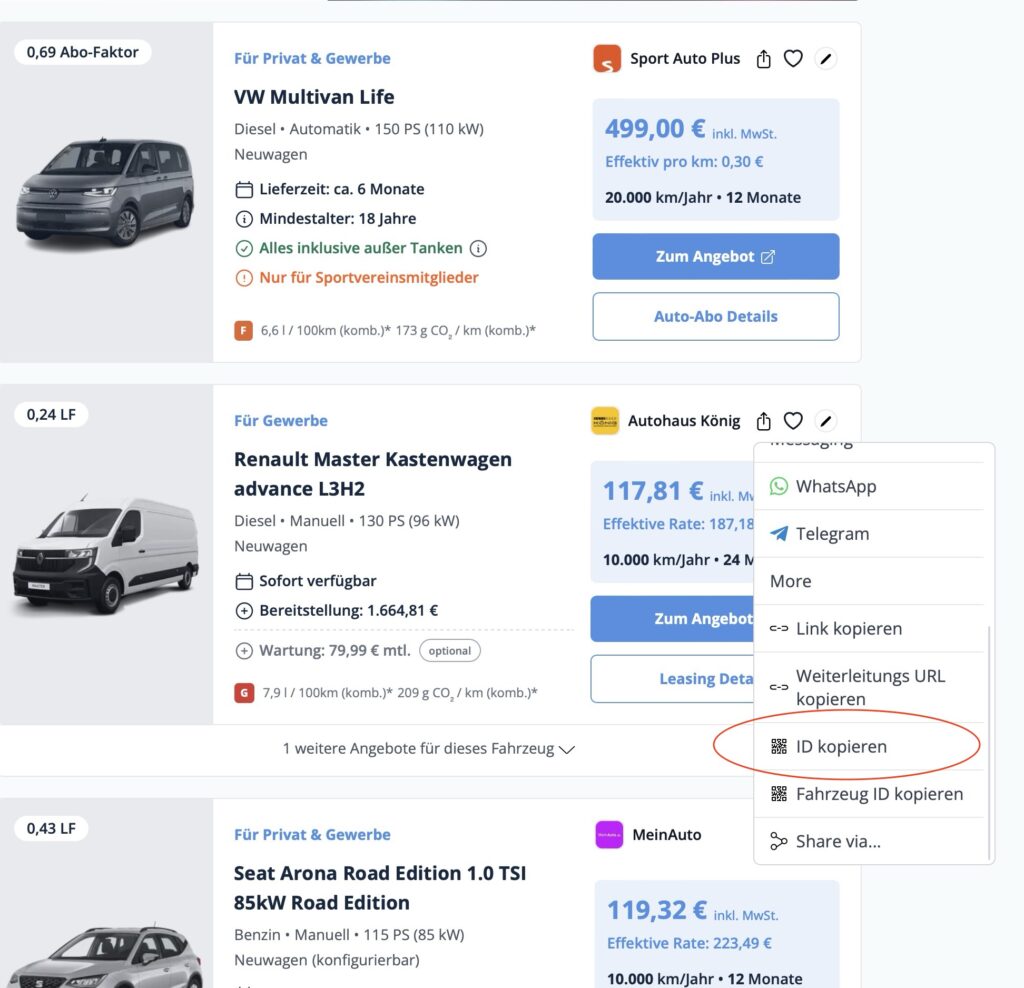1024x988 pixels.
Task: Favorite the Renault Master with heart icon
Action: 793,421
